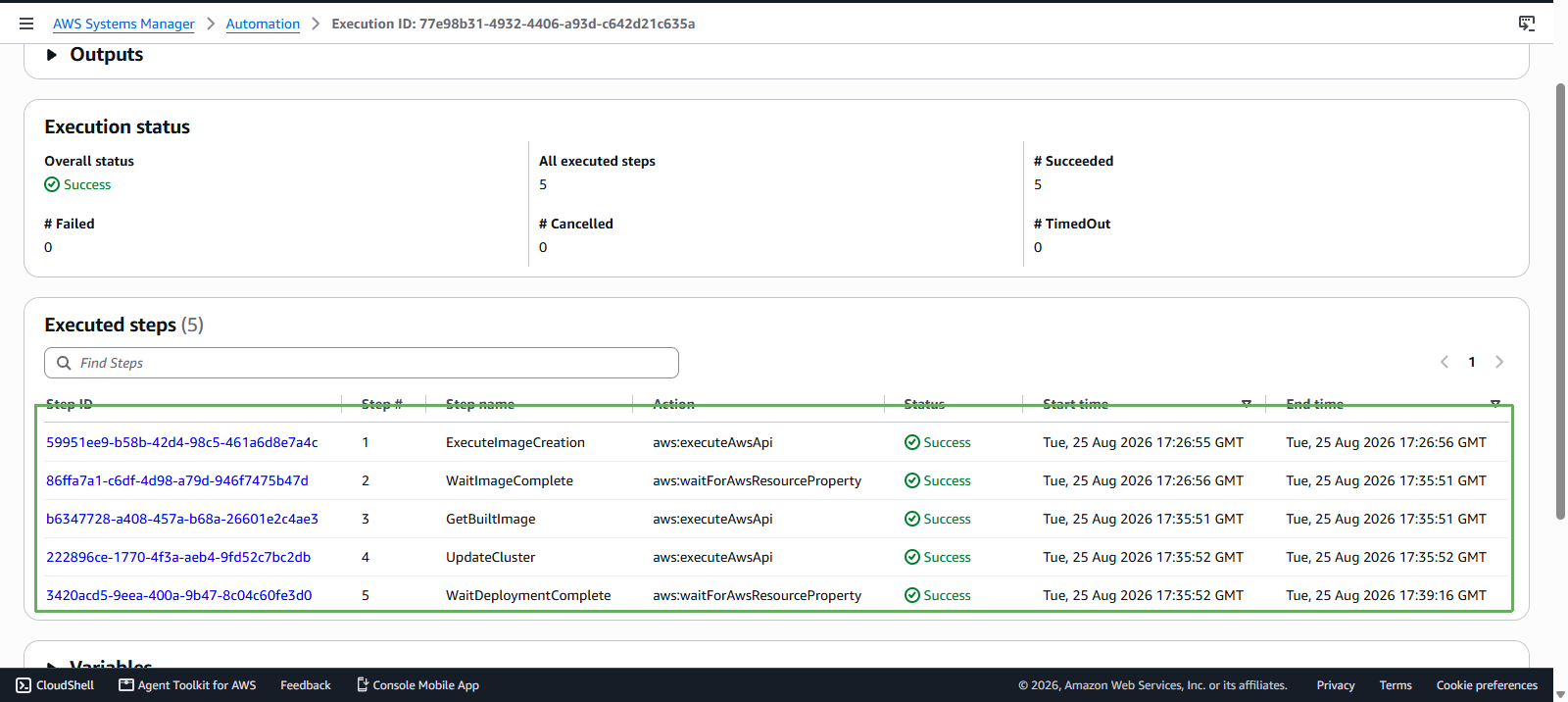
Task: Launch the CloudShell terminal
Action: point(55,685)
